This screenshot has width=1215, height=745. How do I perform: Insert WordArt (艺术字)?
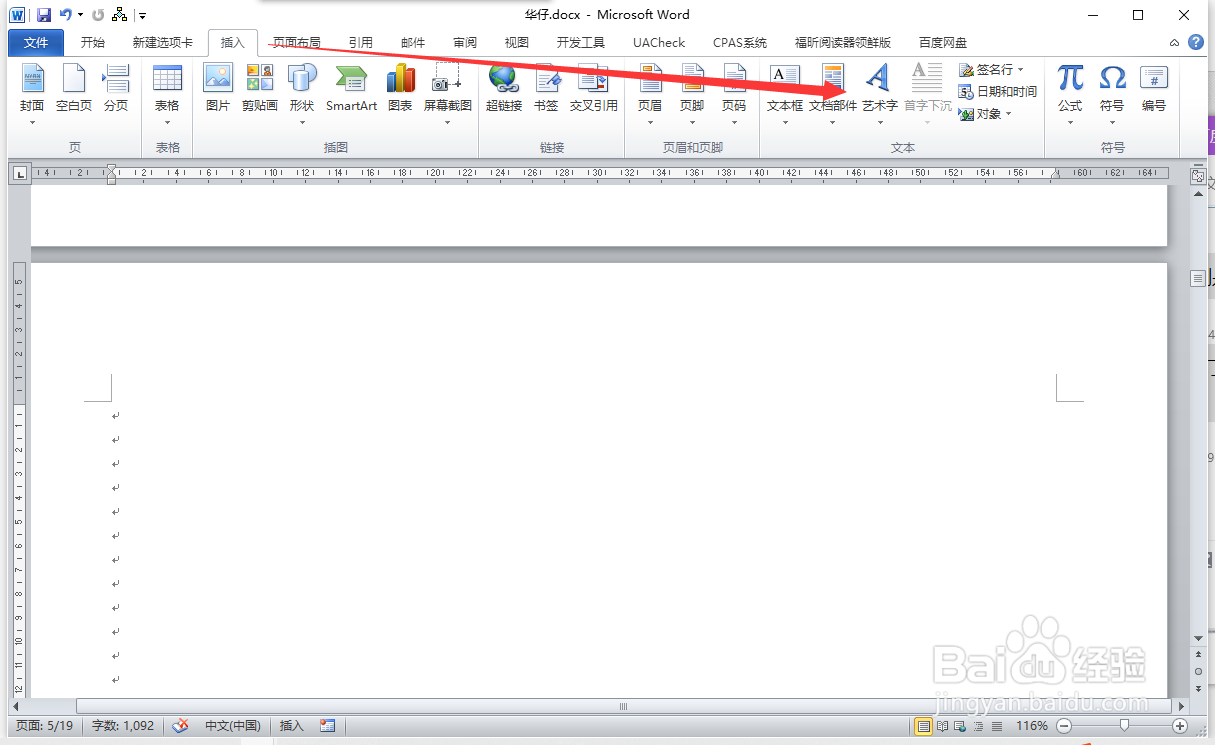click(880, 95)
